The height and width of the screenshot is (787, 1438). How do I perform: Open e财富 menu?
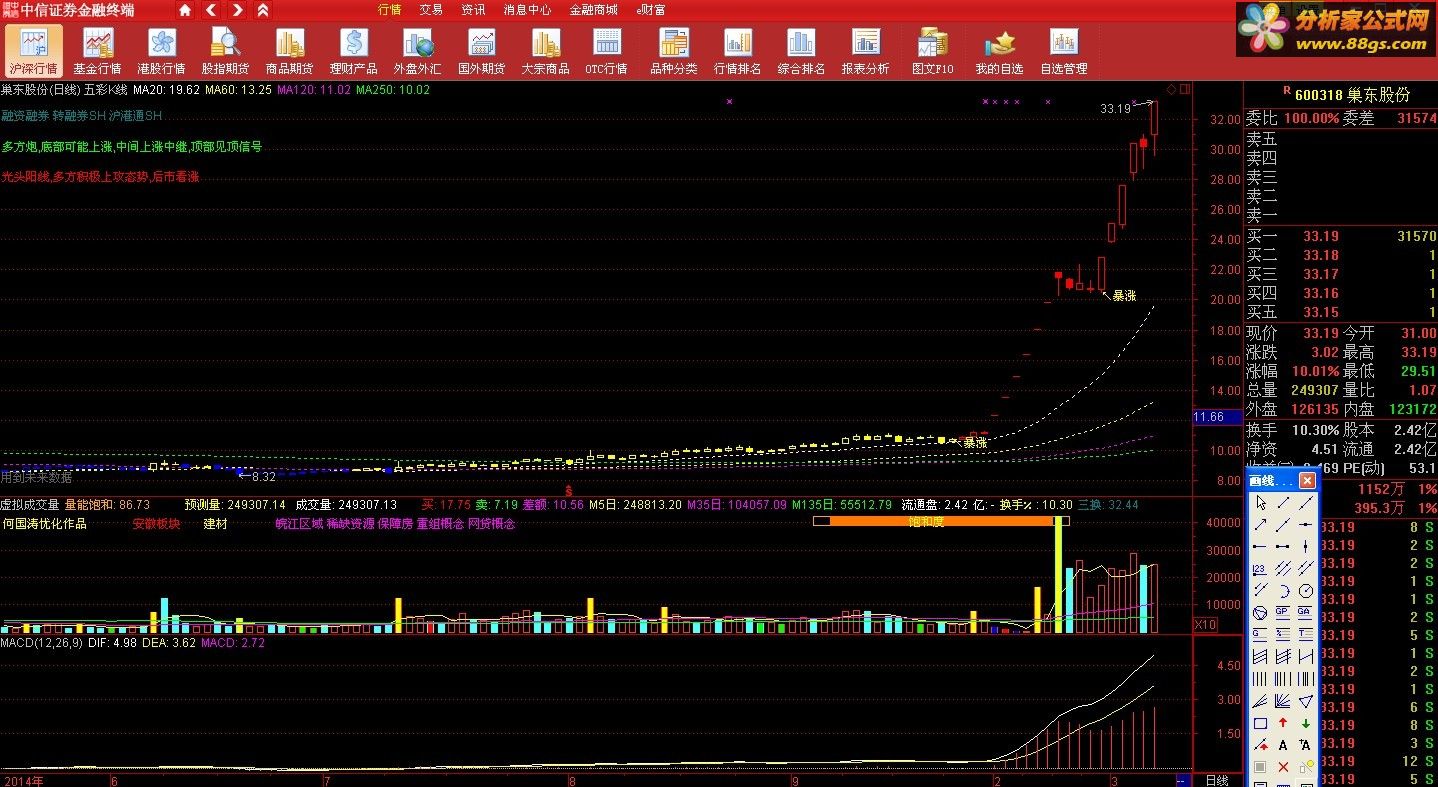pyautogui.click(x=651, y=10)
